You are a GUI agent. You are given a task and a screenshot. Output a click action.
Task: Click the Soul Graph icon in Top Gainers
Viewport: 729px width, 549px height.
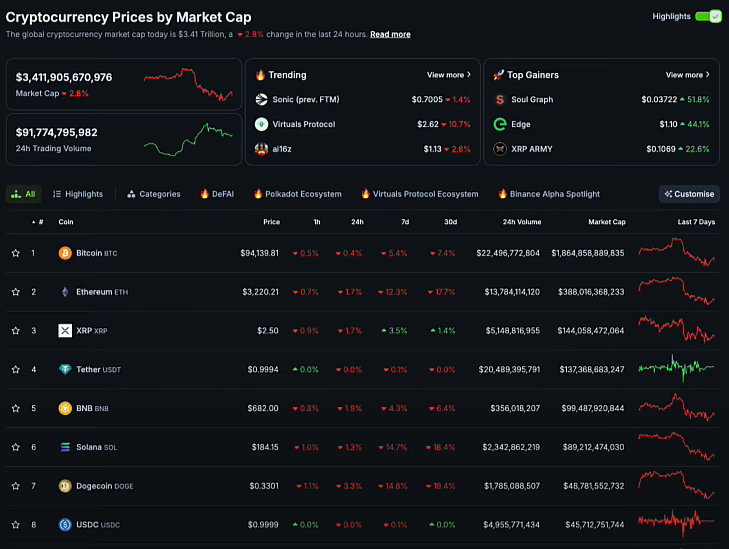pos(500,100)
